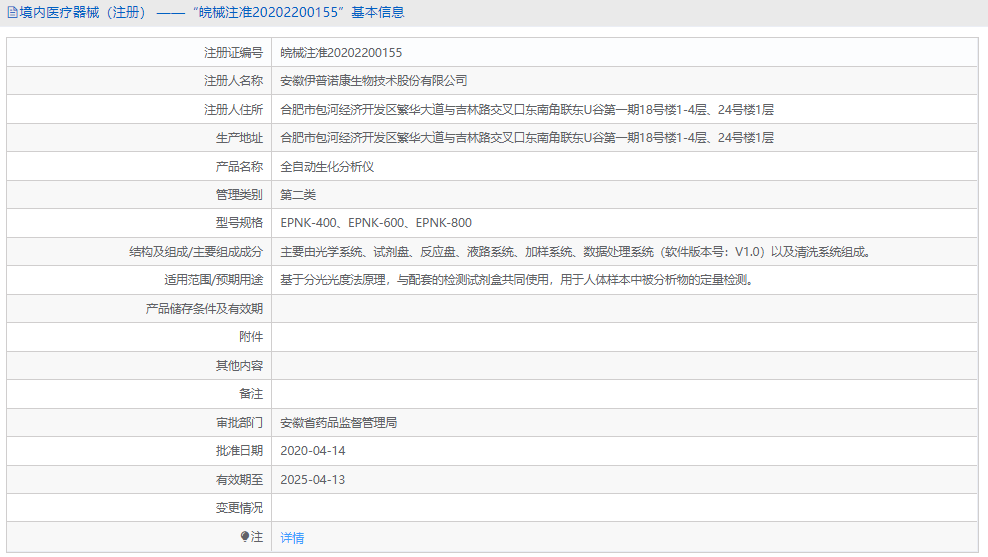Click the 审批部门 row label

pos(239,423)
